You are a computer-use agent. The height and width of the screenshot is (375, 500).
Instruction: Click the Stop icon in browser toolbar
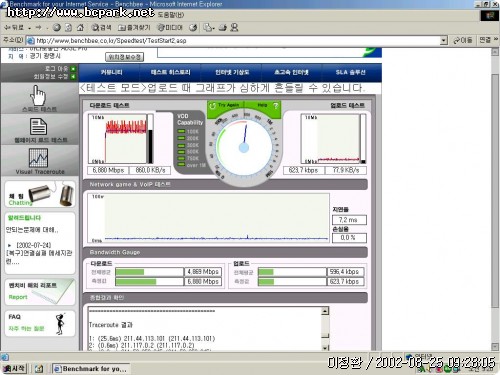57,28
